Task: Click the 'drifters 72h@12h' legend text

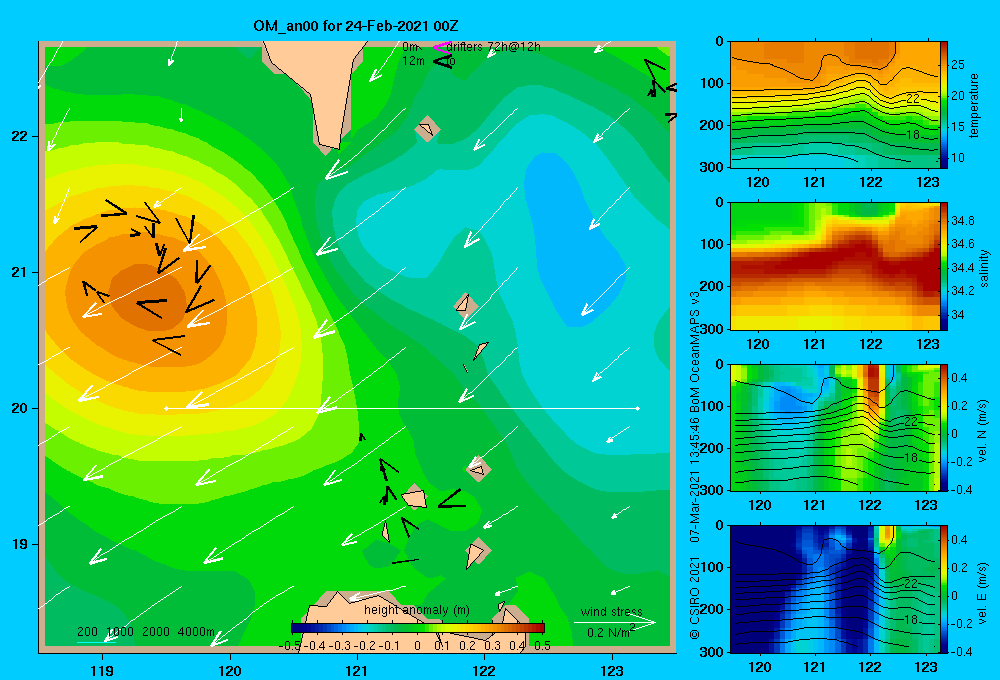Action: [x=494, y=47]
